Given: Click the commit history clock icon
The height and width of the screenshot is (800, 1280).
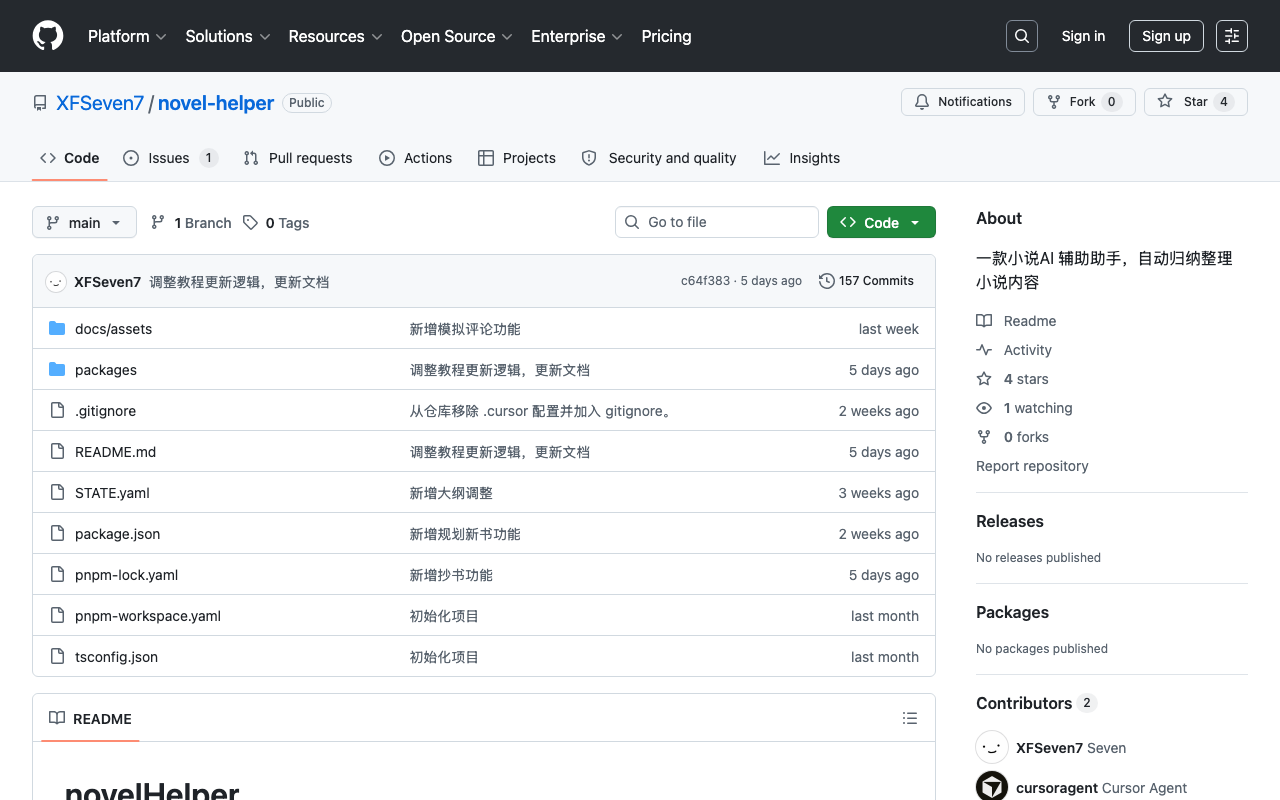Looking at the screenshot, I should coord(827,281).
